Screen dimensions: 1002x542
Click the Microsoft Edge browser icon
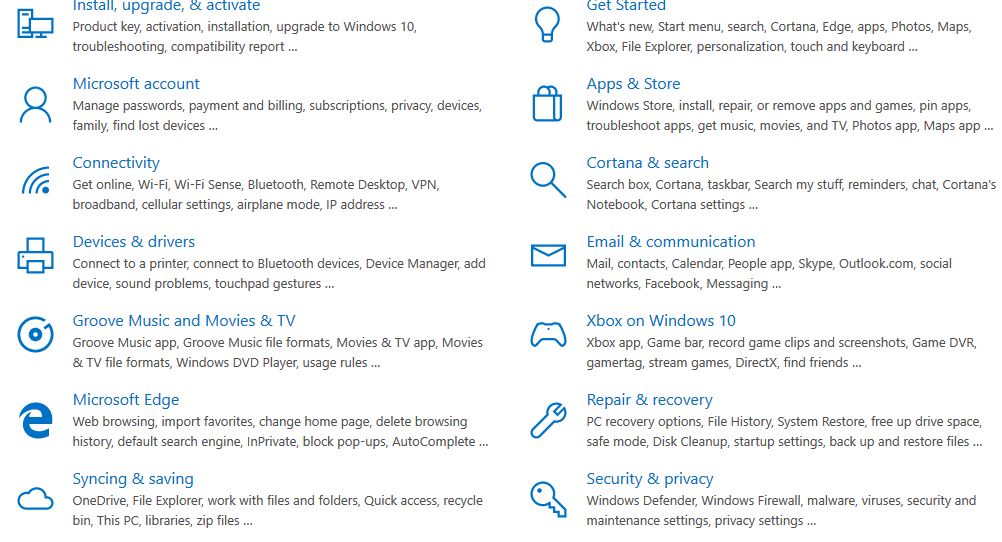click(x=35, y=420)
